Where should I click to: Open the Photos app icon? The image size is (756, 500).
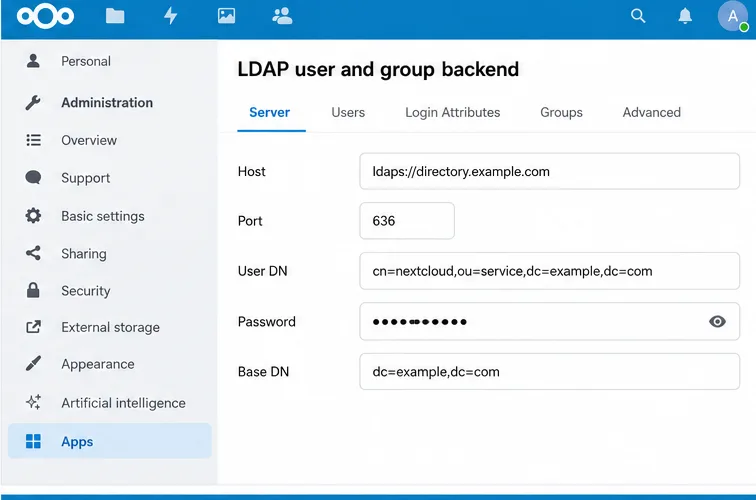point(226,16)
